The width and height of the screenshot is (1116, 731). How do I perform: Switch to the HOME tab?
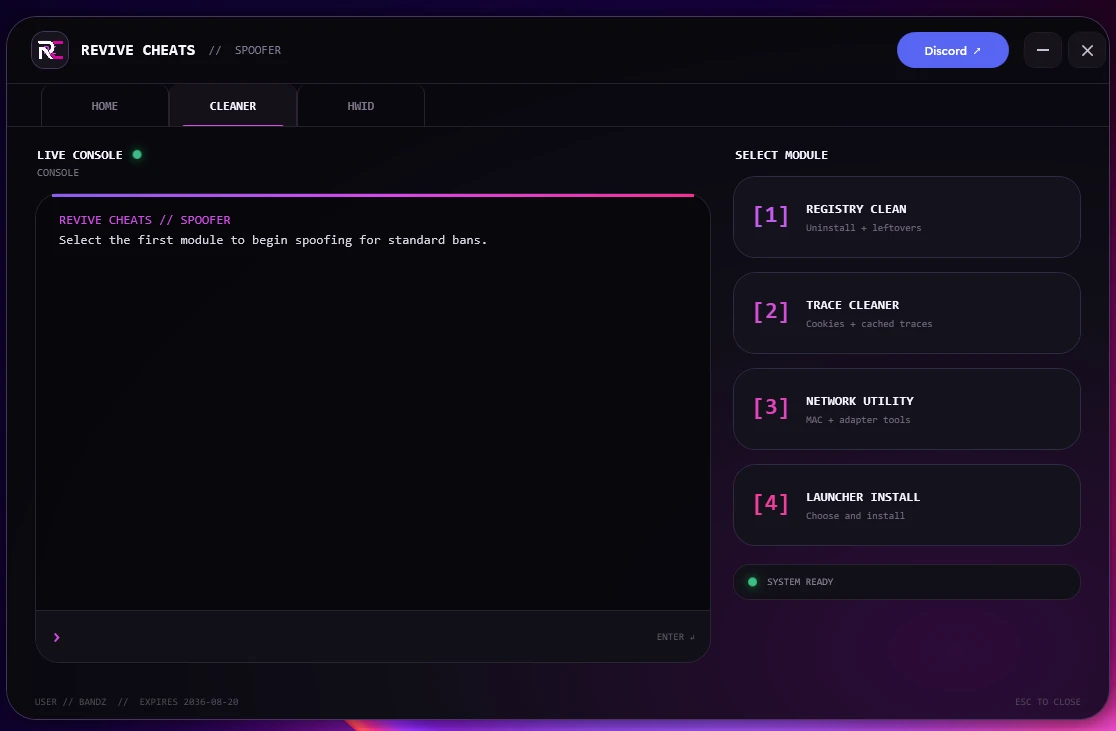[x=105, y=106]
